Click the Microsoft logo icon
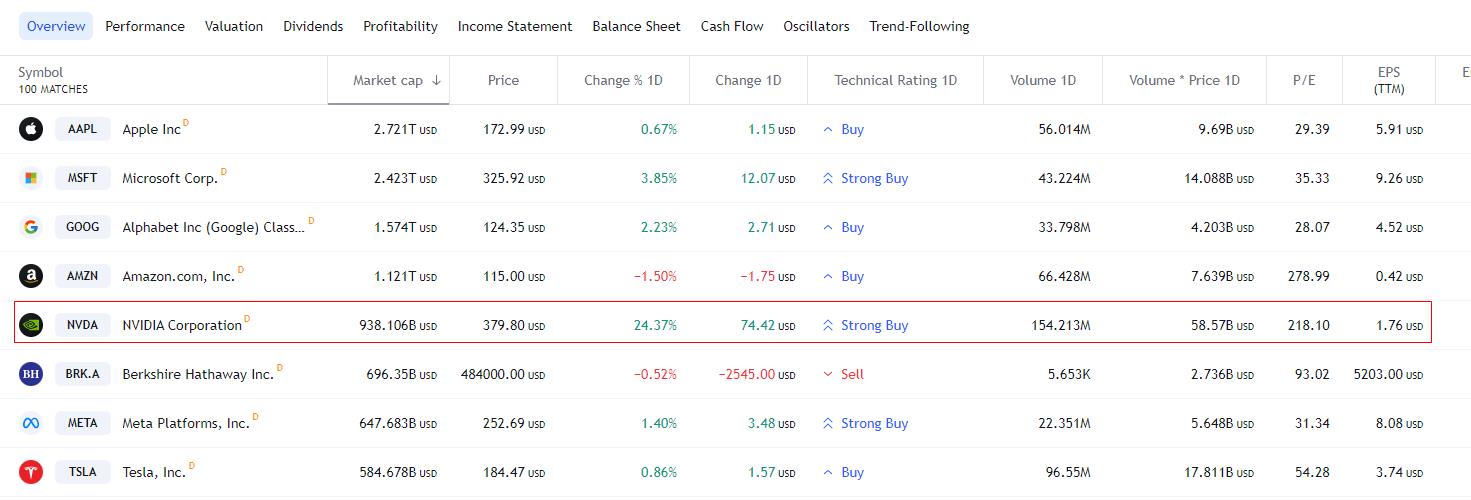Screen dimensions: 1471x500 click(31, 178)
